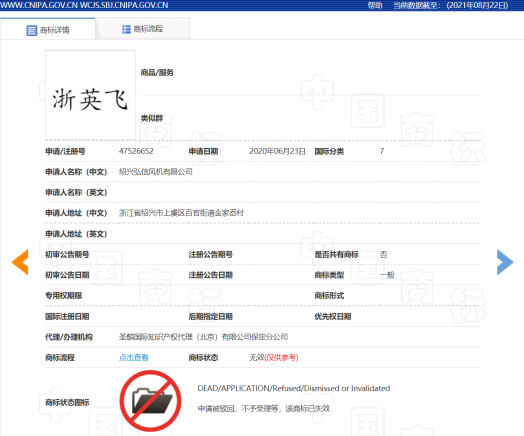The width and height of the screenshot is (524, 436).
Task: Click the blue next-record arrow
Action: [505, 262]
